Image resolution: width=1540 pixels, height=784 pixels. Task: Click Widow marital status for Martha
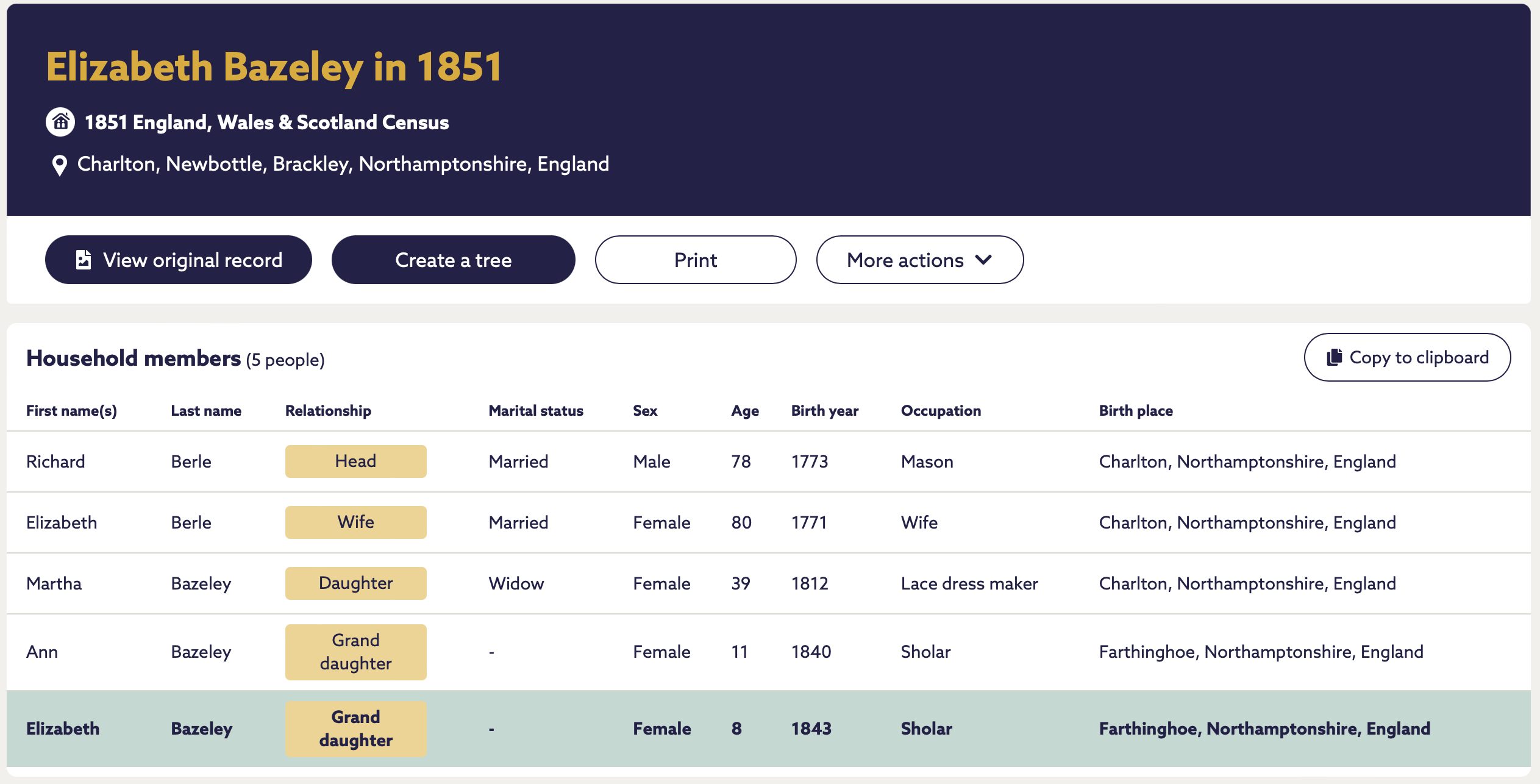coord(516,583)
